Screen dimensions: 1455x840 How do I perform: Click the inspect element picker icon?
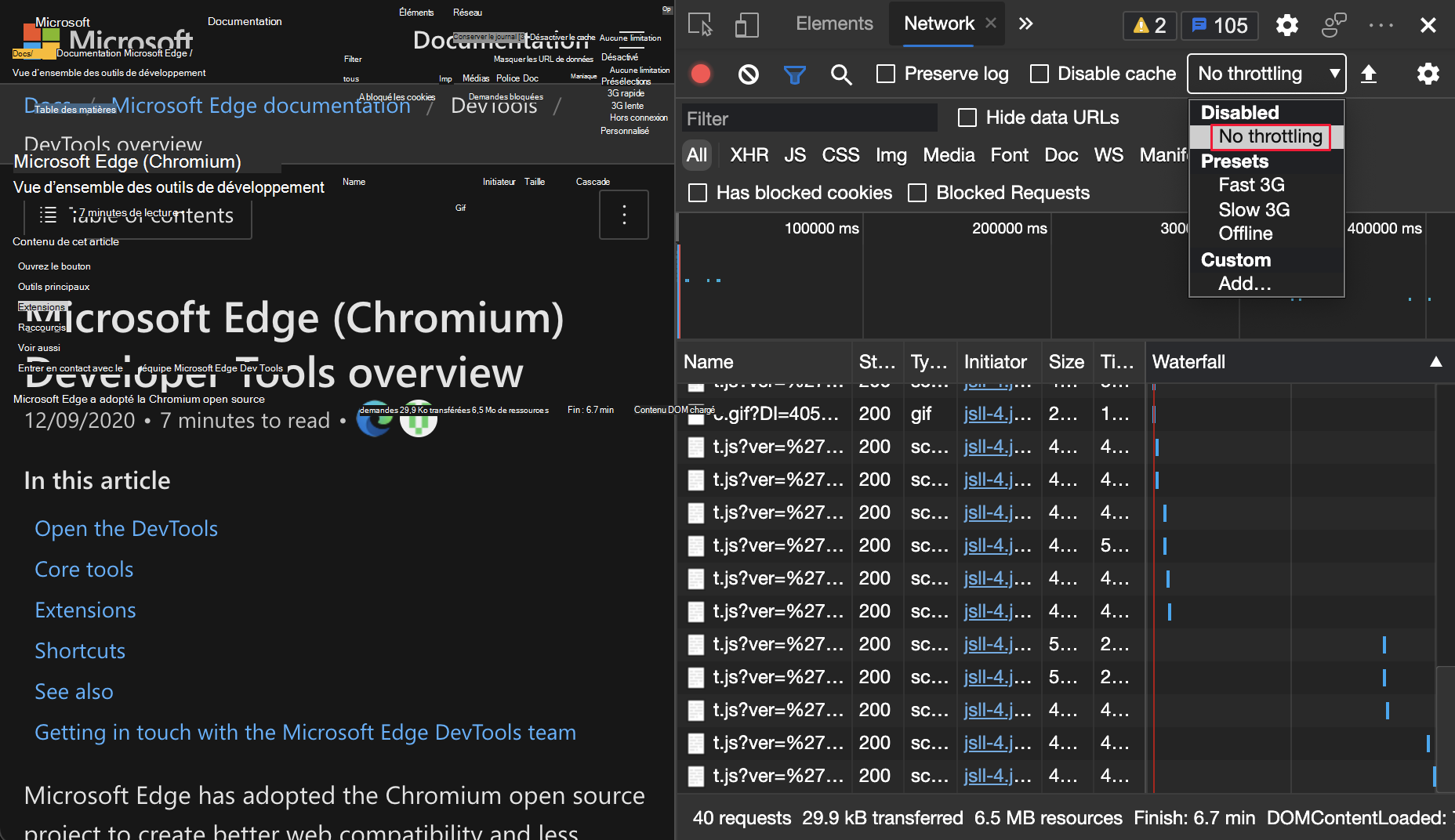700,25
